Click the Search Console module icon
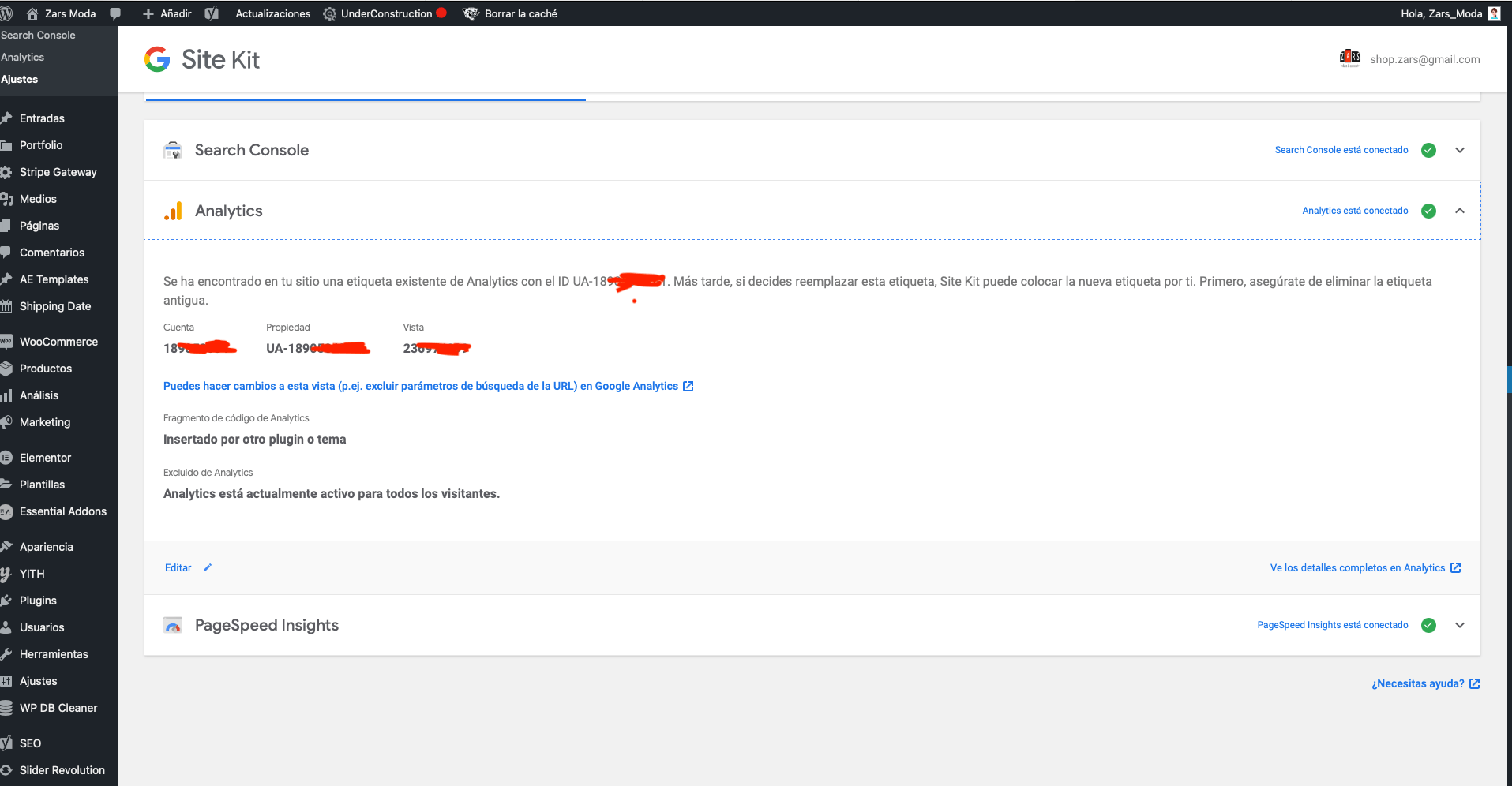The height and width of the screenshot is (786, 1512). [173, 150]
